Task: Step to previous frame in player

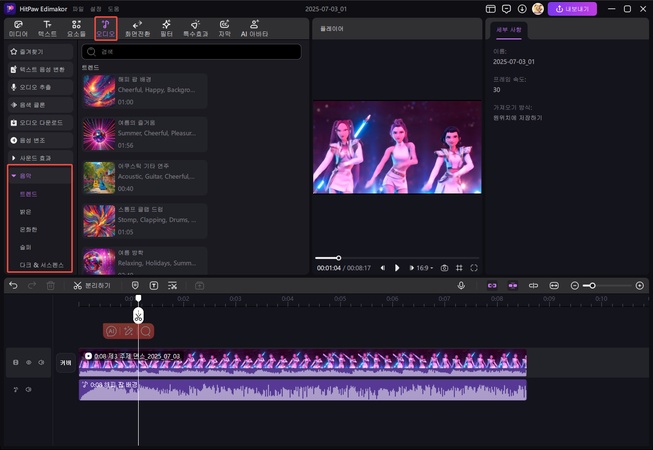Action: pos(382,268)
